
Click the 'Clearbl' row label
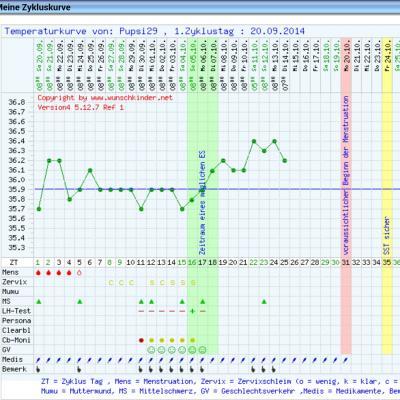point(16,331)
